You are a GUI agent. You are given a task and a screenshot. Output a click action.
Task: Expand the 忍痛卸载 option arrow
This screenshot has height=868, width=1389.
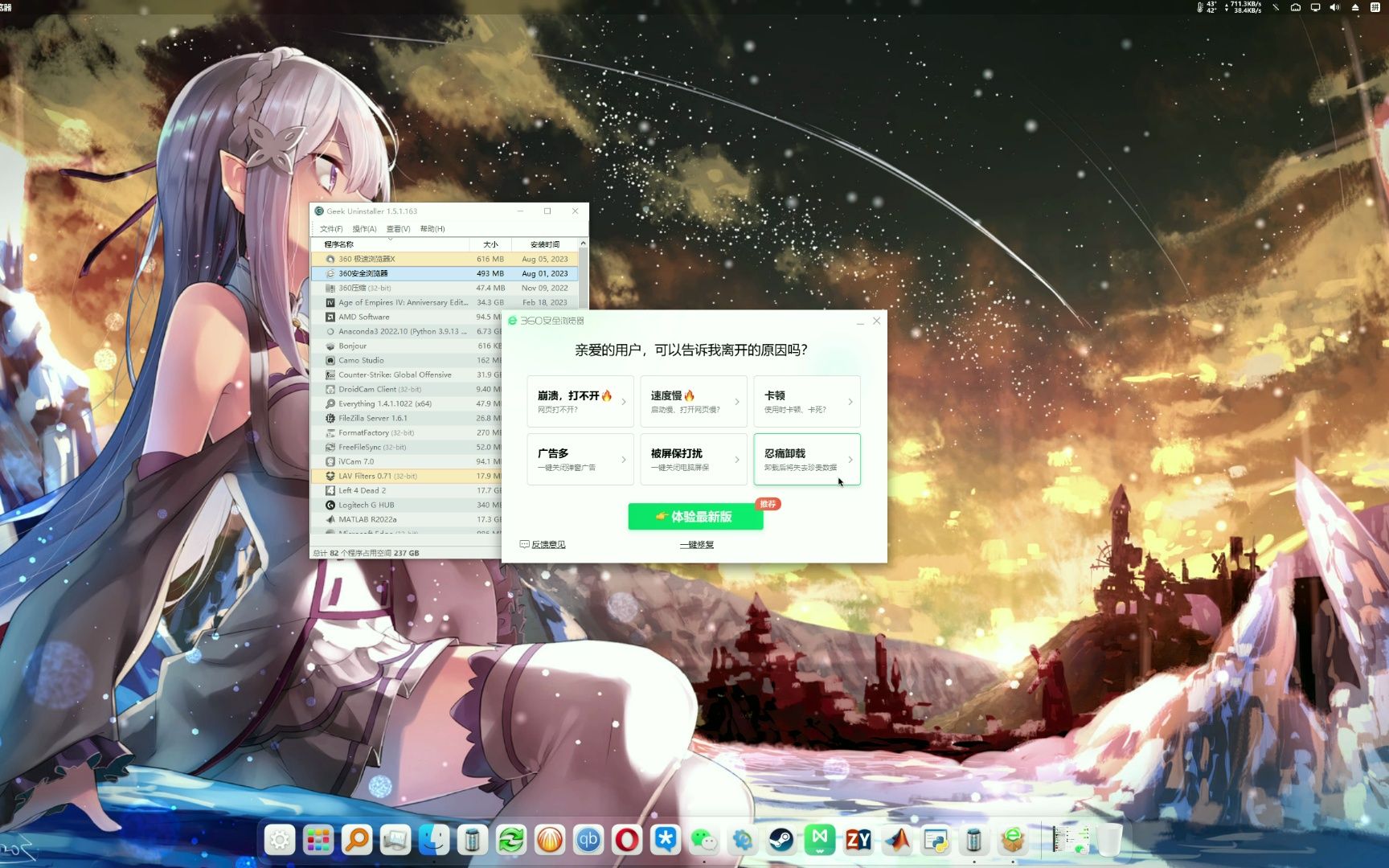tap(850, 460)
